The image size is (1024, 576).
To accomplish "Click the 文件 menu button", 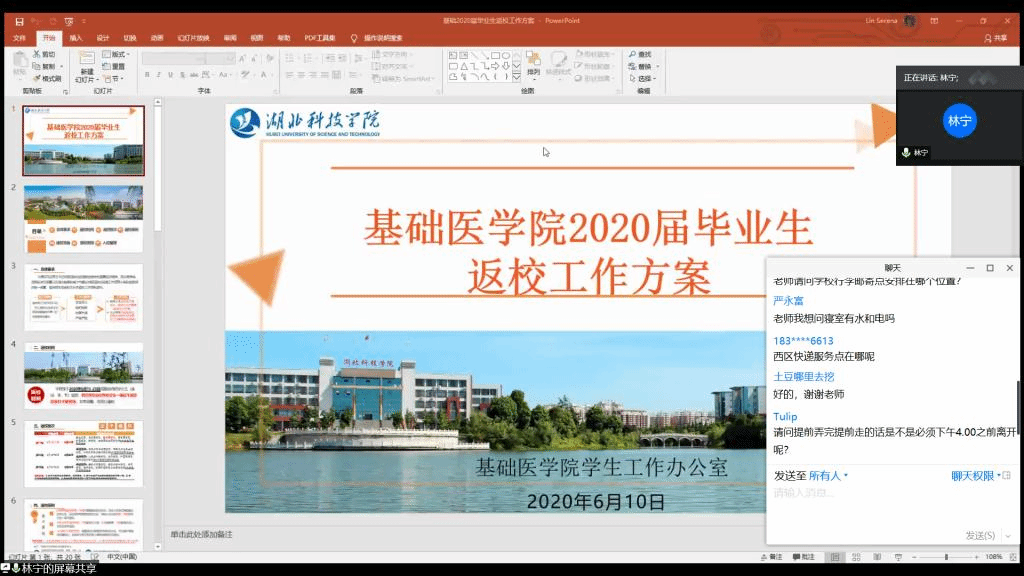I will click(19, 38).
